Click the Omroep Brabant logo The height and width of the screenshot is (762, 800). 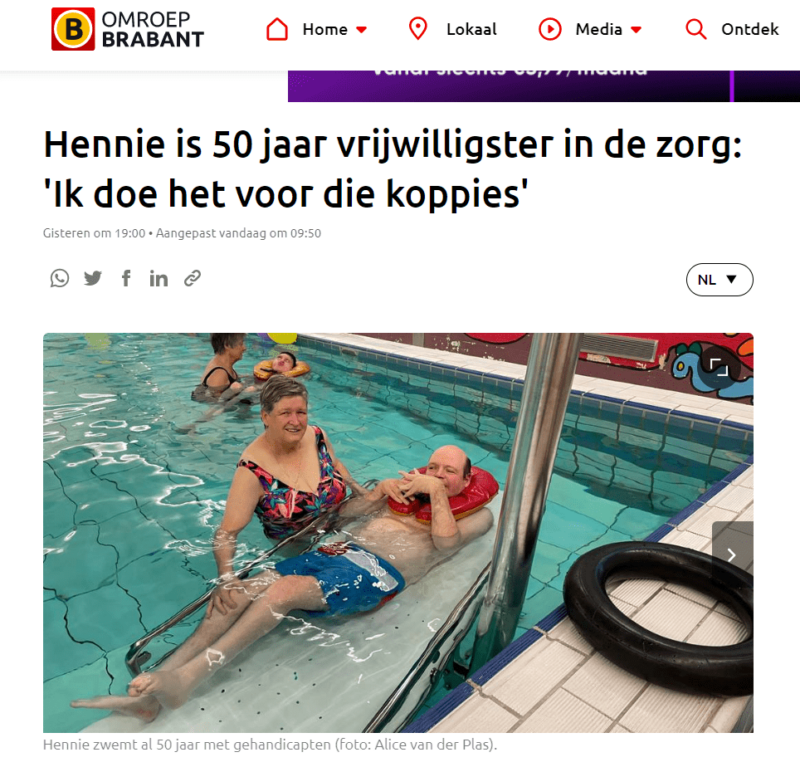click(128, 29)
